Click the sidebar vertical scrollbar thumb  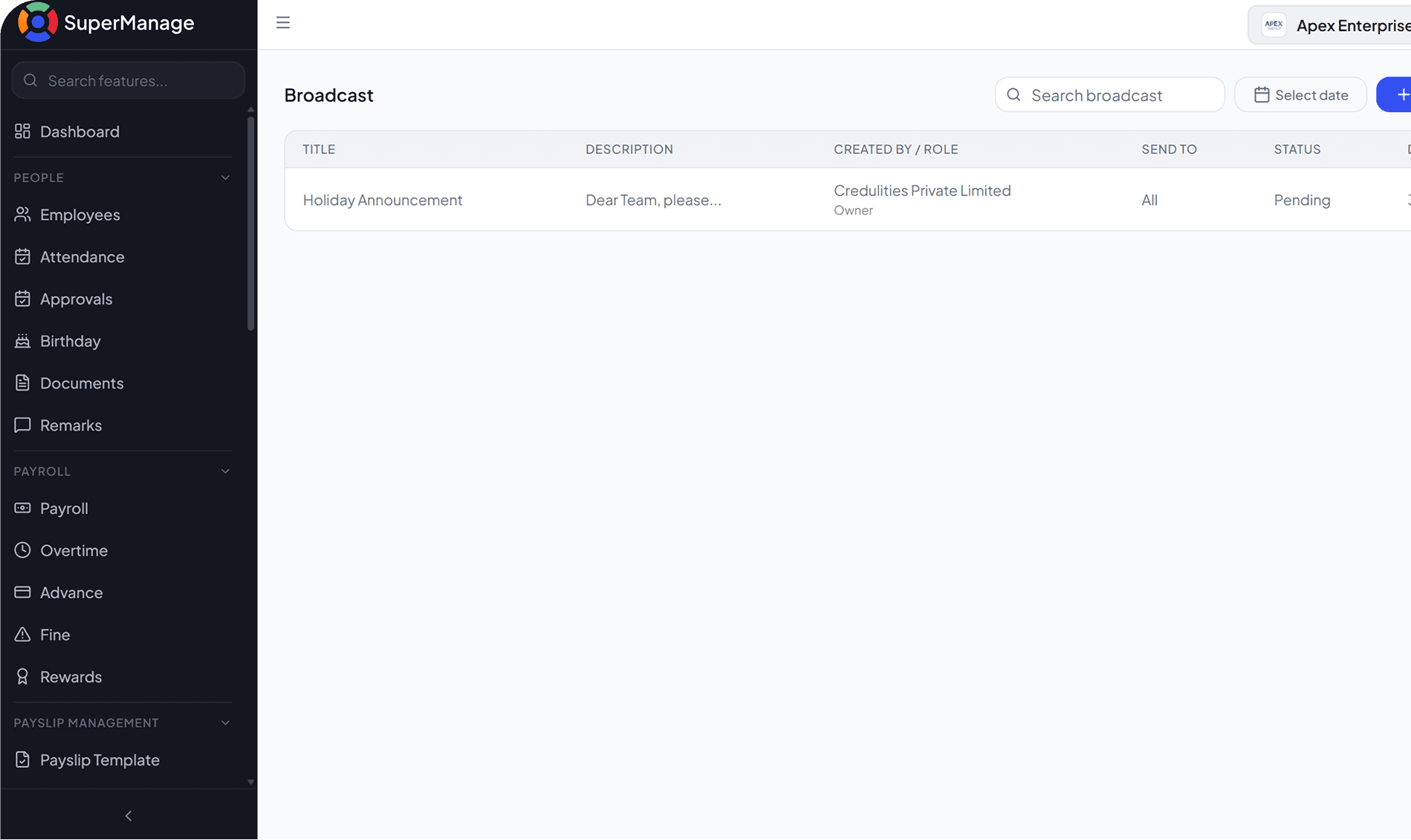(x=250, y=223)
